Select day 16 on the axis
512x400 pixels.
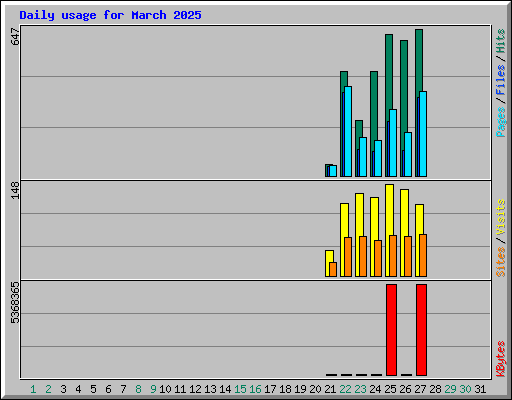255,389
